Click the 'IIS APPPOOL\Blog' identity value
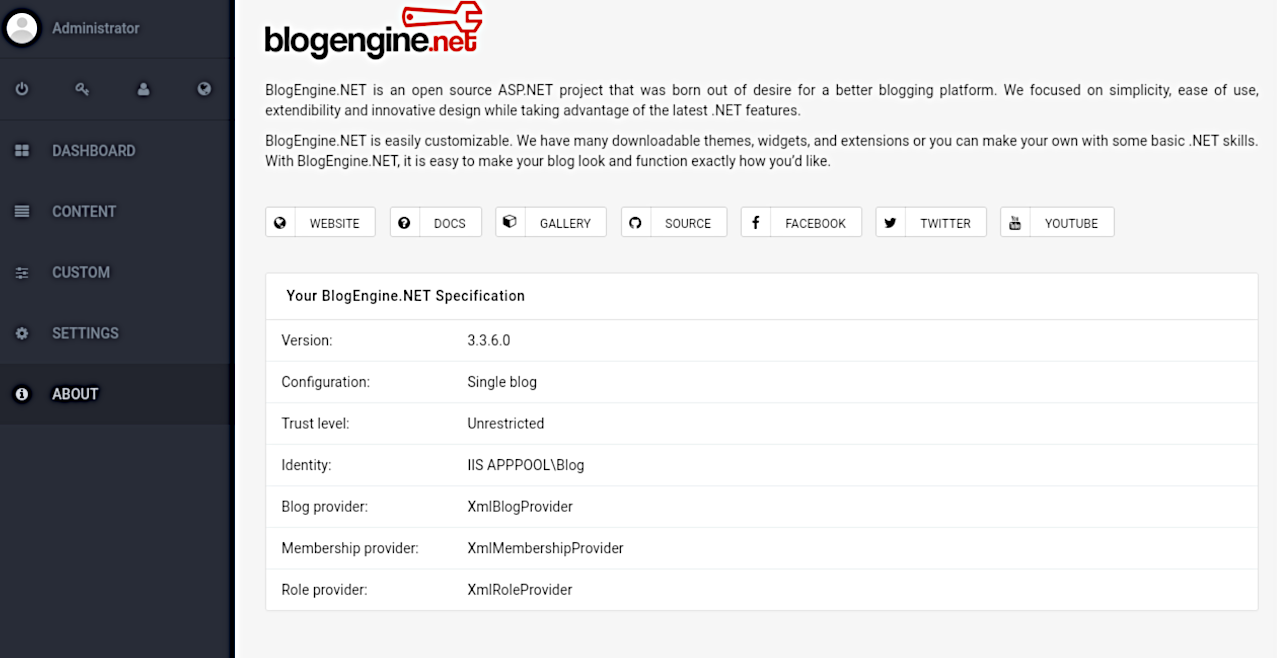 point(526,465)
